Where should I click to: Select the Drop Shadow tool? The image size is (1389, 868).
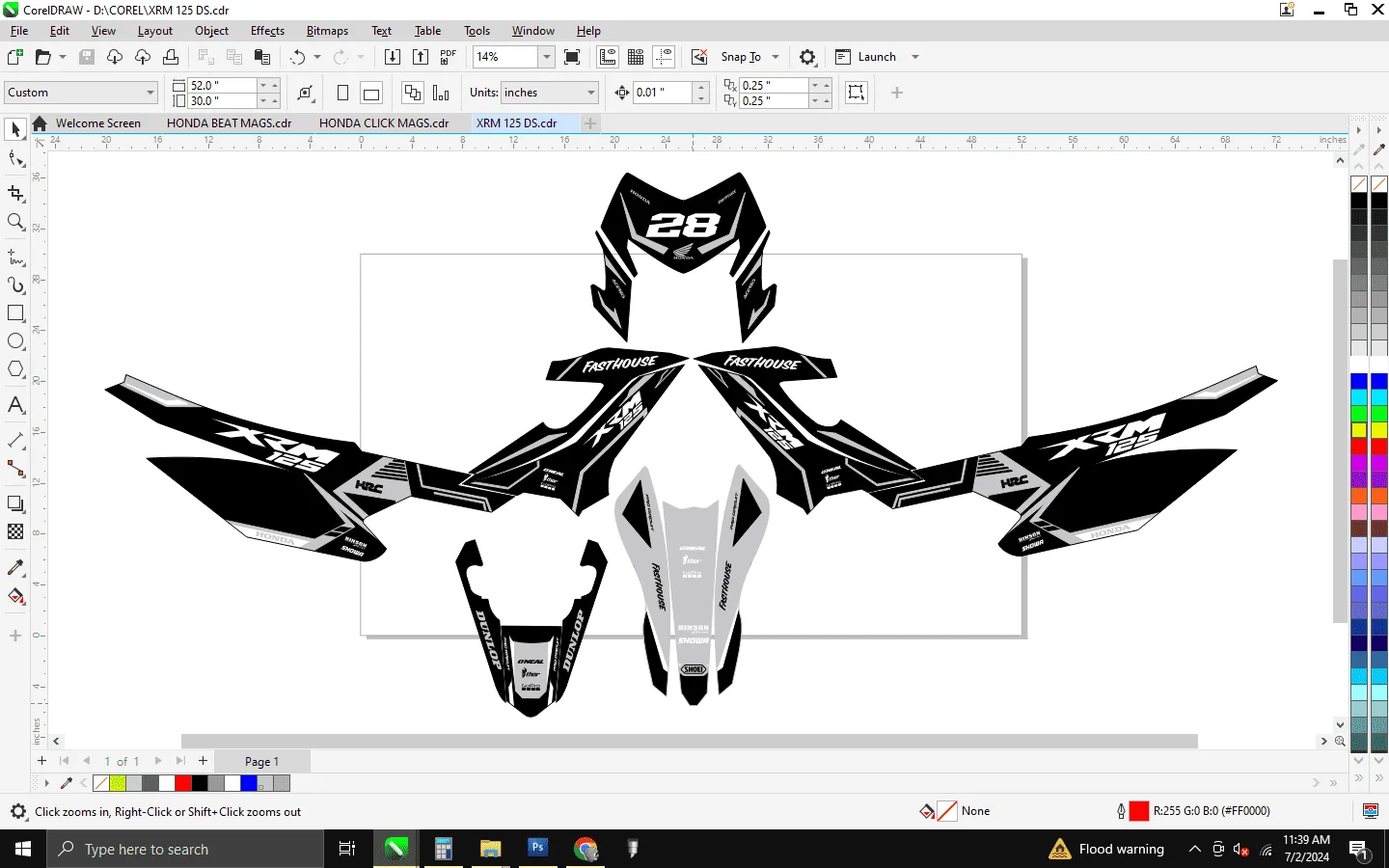[15, 503]
